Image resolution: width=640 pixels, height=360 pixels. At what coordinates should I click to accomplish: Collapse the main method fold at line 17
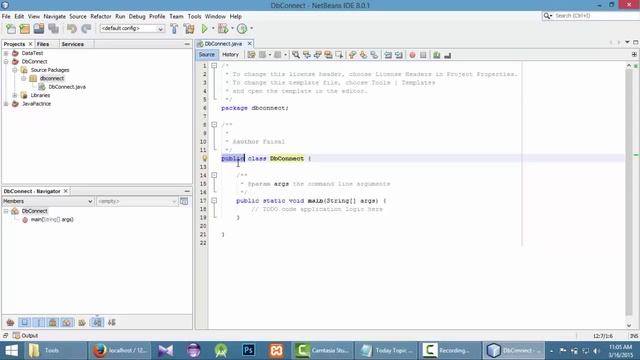click(214, 200)
